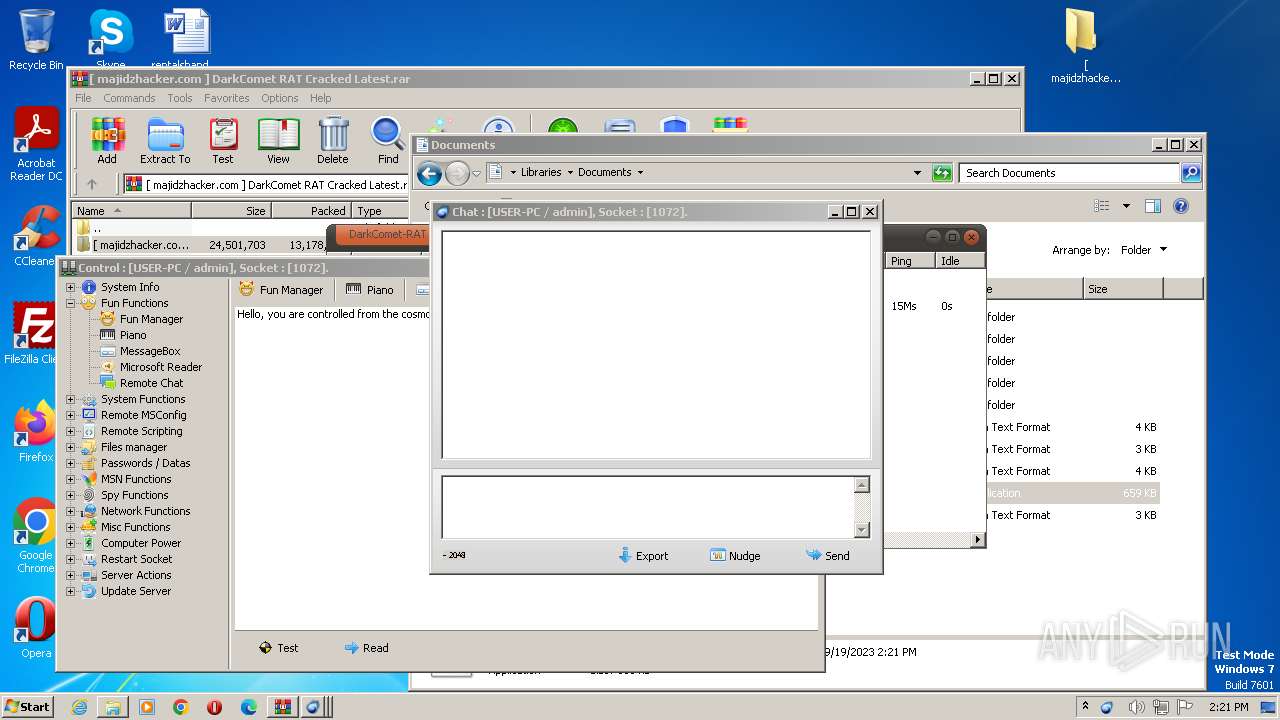Viewport: 1280px width, 720px height.
Task: Go up one folder in WinRAR
Action: (x=92, y=184)
